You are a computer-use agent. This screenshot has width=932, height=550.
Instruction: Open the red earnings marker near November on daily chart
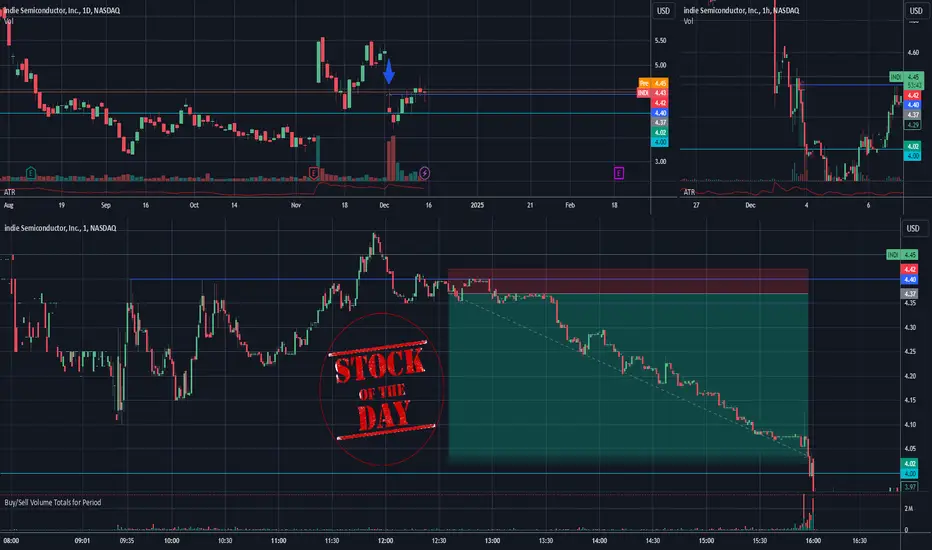313,173
